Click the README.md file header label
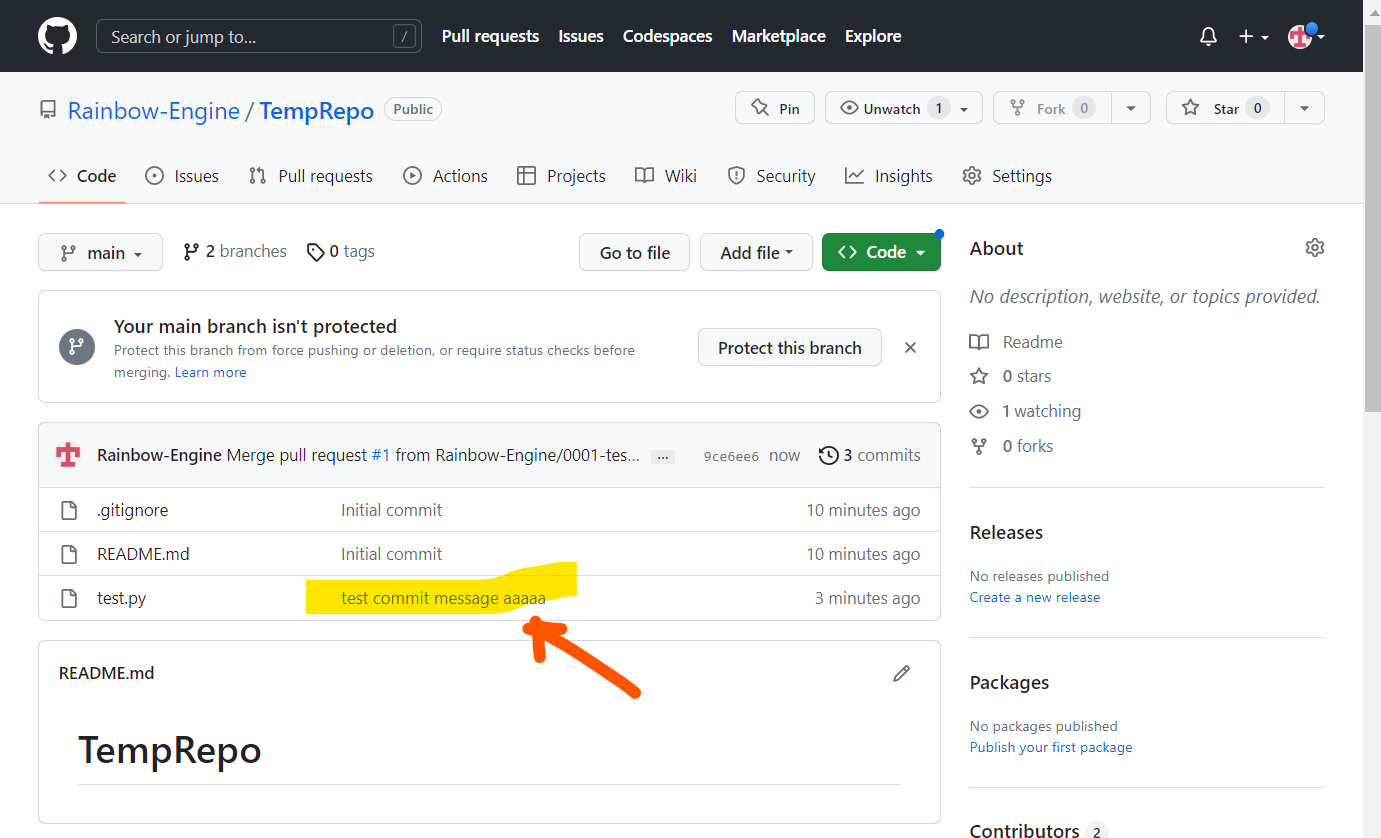The height and width of the screenshot is (838, 1381). coord(107,673)
